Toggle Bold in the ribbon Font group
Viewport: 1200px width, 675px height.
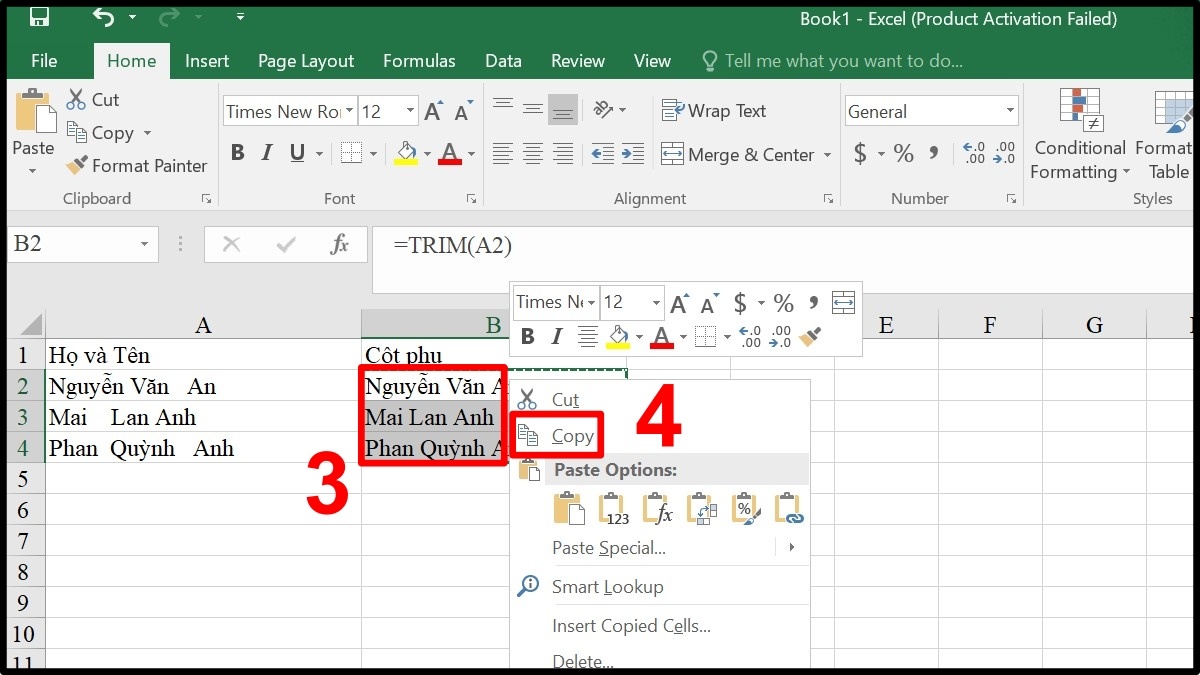(237, 154)
